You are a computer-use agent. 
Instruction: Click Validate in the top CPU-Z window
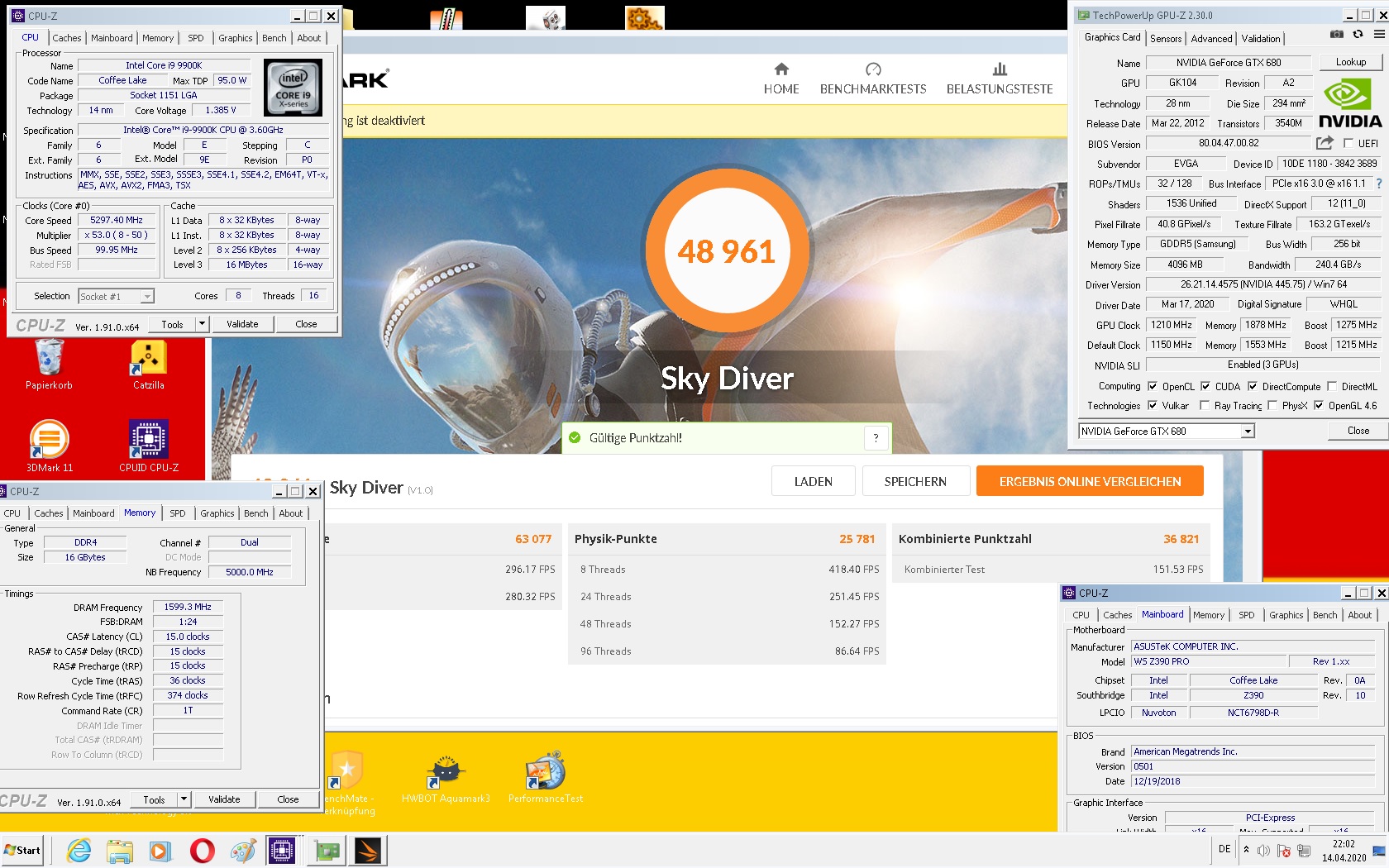click(242, 324)
